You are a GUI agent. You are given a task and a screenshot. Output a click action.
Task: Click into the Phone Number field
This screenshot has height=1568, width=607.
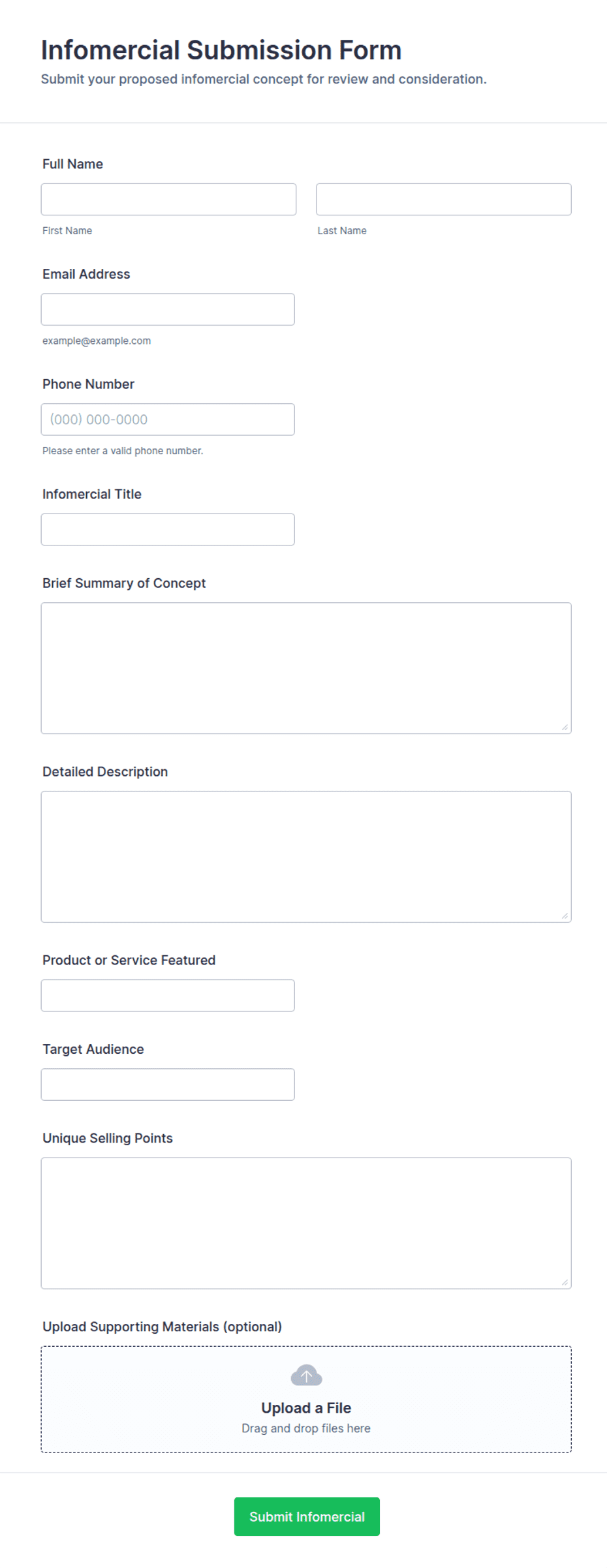click(x=168, y=420)
